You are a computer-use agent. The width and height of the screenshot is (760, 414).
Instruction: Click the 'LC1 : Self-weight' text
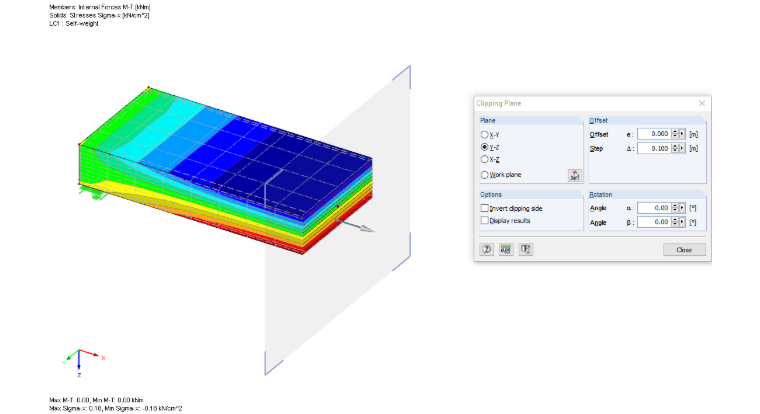[74, 23]
